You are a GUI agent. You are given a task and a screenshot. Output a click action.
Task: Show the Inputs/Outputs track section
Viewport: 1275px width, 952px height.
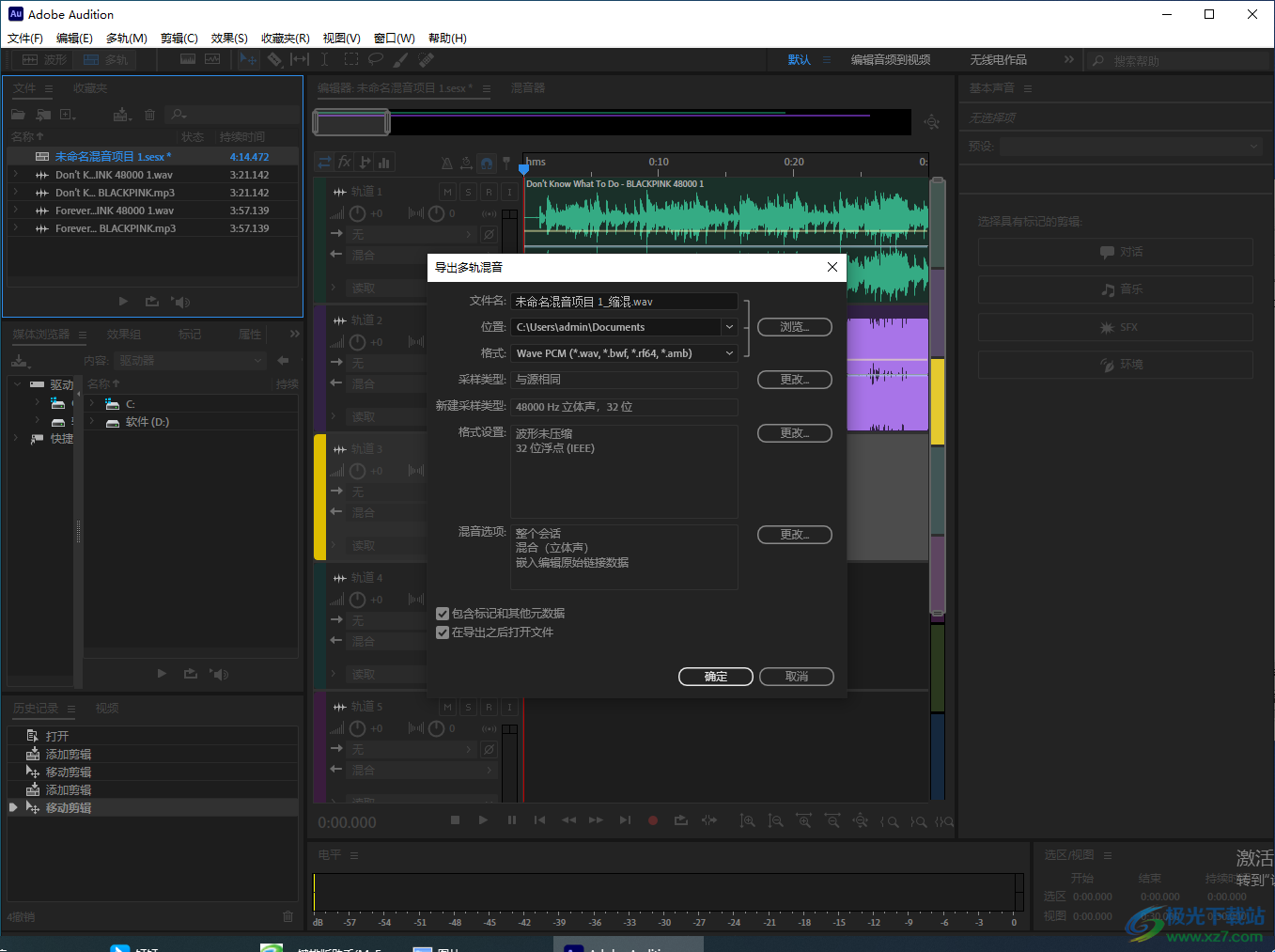(324, 163)
